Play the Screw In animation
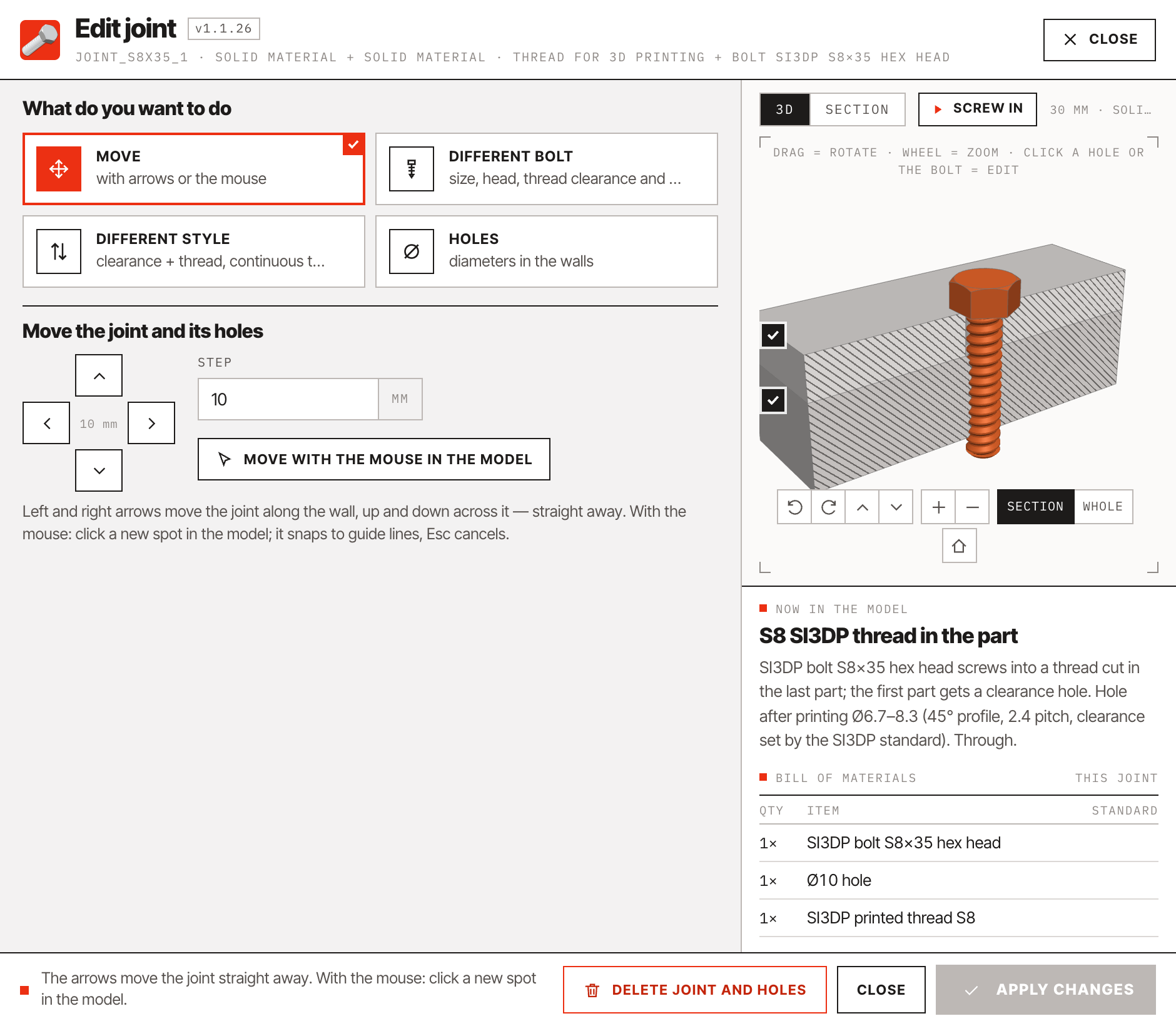This screenshot has width=1176, height=1026. pos(977,109)
